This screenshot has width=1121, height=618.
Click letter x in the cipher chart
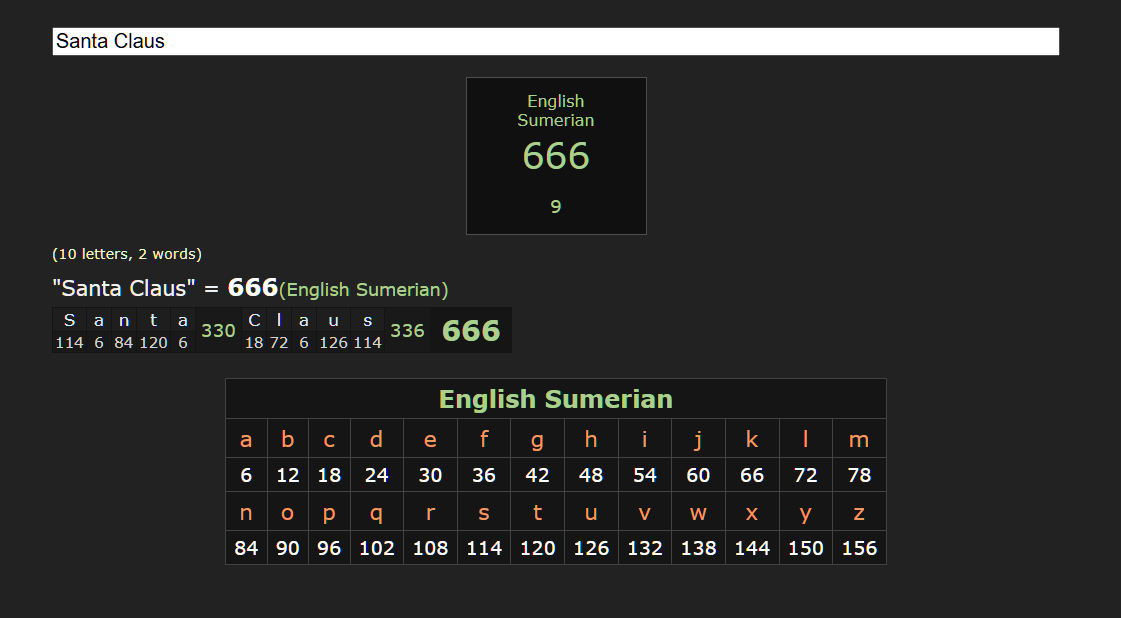[x=751, y=512]
